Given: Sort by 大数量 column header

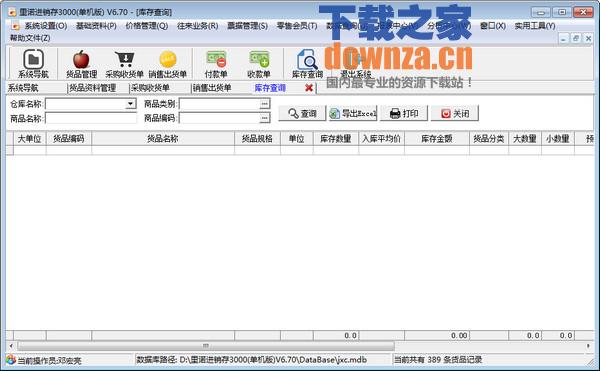Looking at the screenshot, I should (525, 138).
